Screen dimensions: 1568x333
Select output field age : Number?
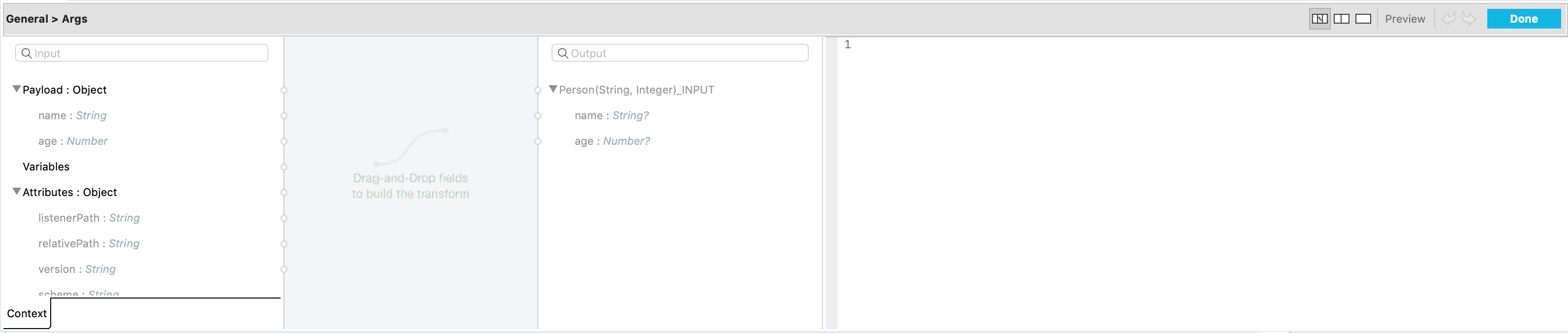[x=612, y=141]
